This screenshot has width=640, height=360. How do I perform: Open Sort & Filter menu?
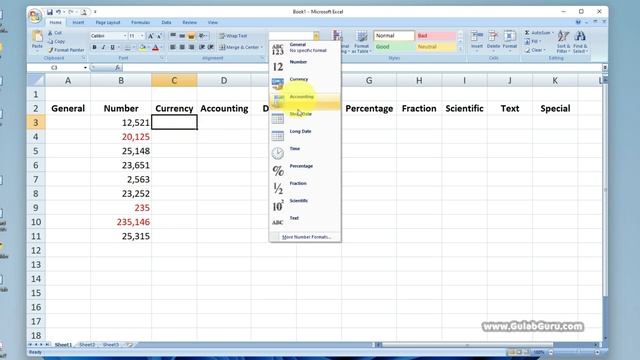(x=563, y=42)
